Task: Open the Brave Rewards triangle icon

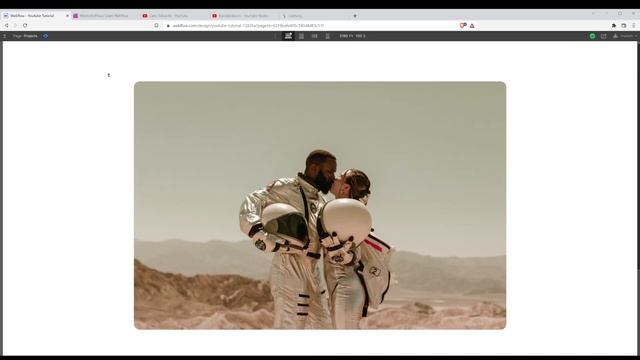Action: (472, 25)
